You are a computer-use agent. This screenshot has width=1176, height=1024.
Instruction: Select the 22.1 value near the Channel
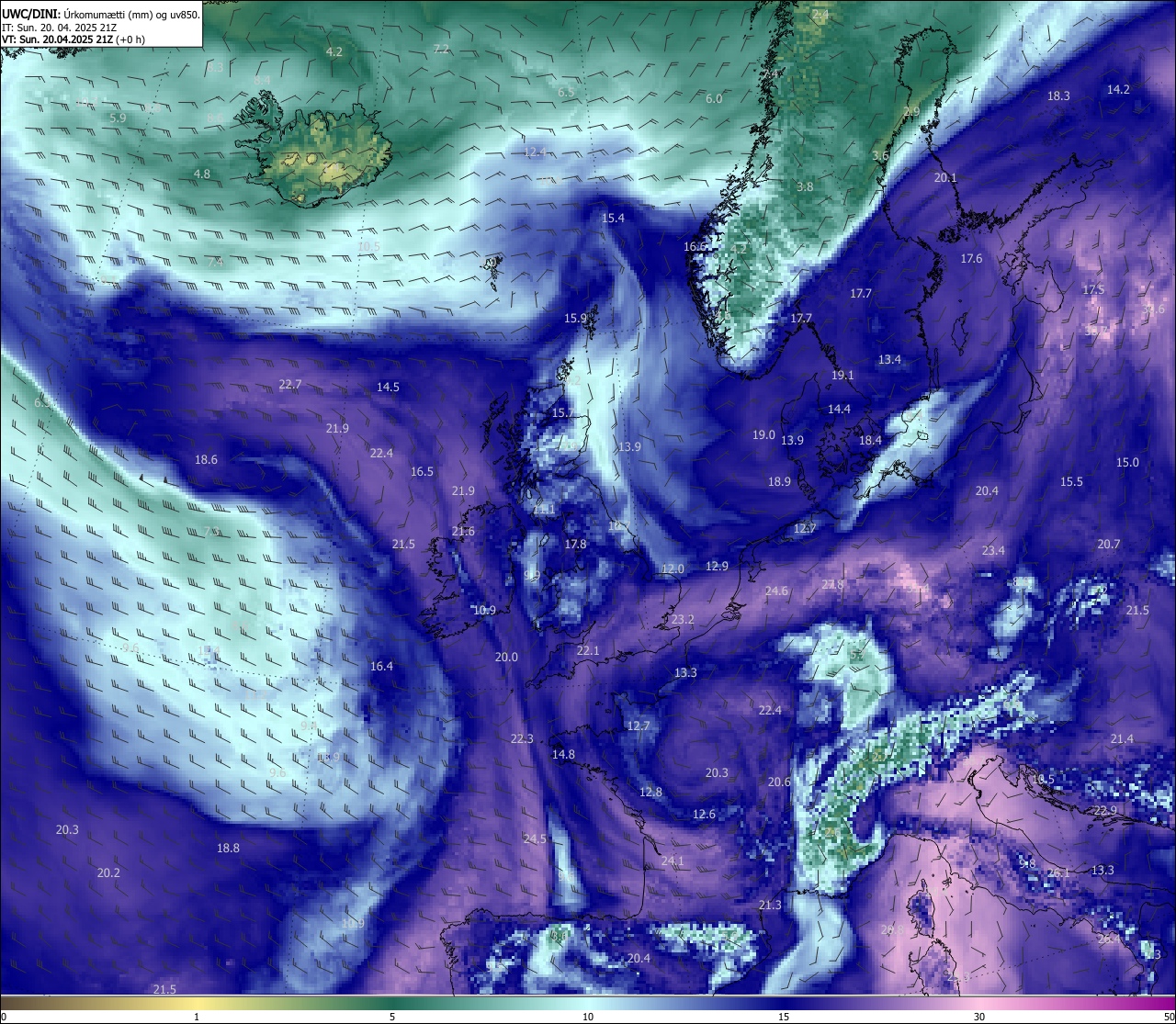click(x=588, y=650)
